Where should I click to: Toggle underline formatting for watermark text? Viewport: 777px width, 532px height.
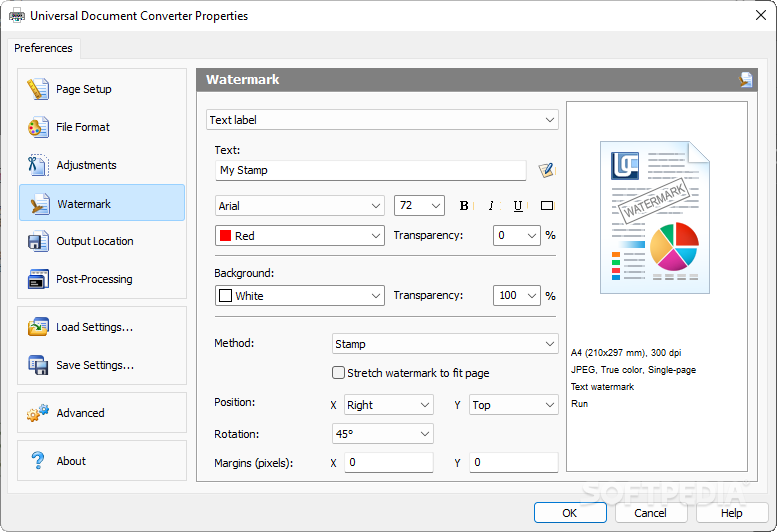coord(518,206)
